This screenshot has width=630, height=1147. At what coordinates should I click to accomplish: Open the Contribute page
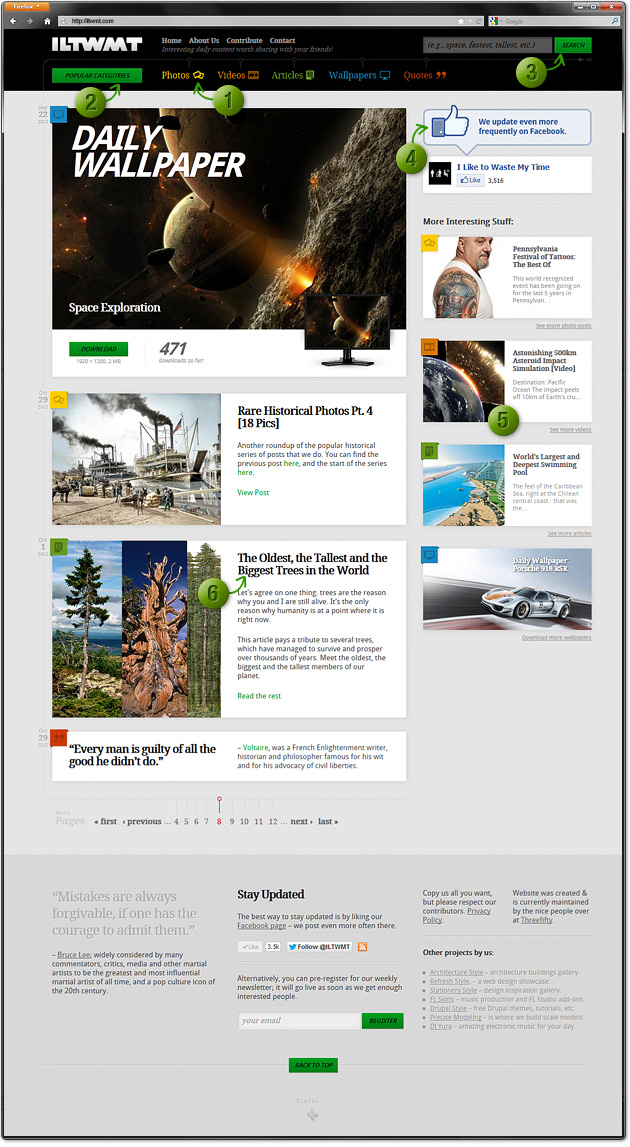point(244,40)
